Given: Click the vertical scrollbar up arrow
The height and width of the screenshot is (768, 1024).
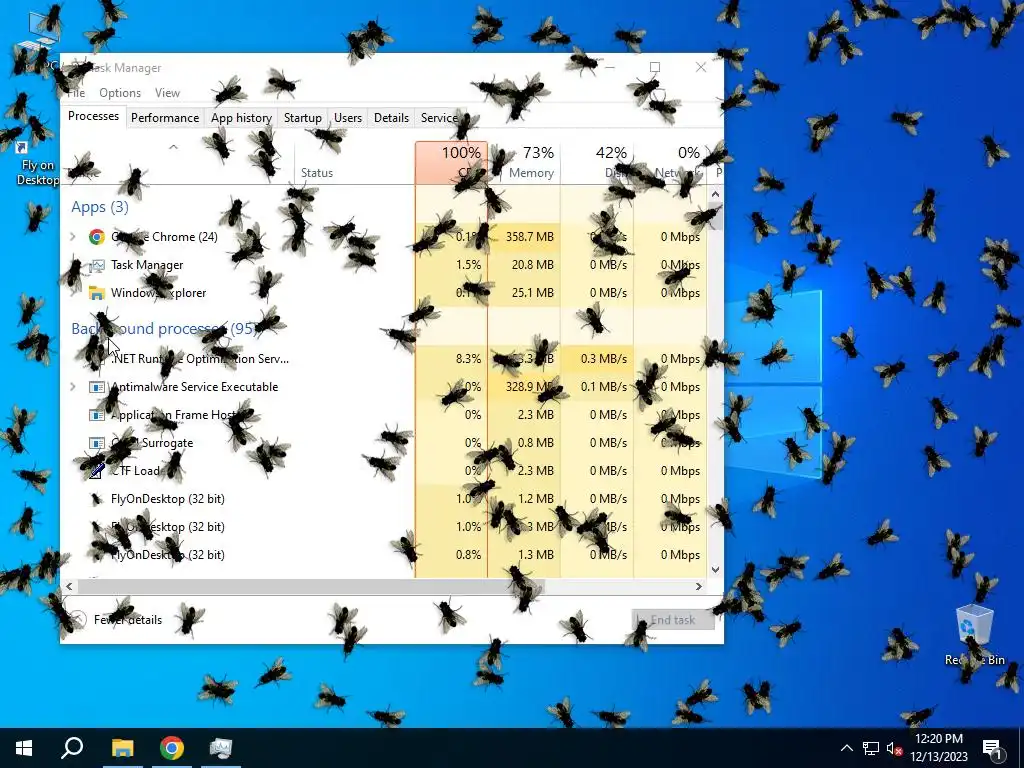Looking at the screenshot, I should [x=715, y=194].
